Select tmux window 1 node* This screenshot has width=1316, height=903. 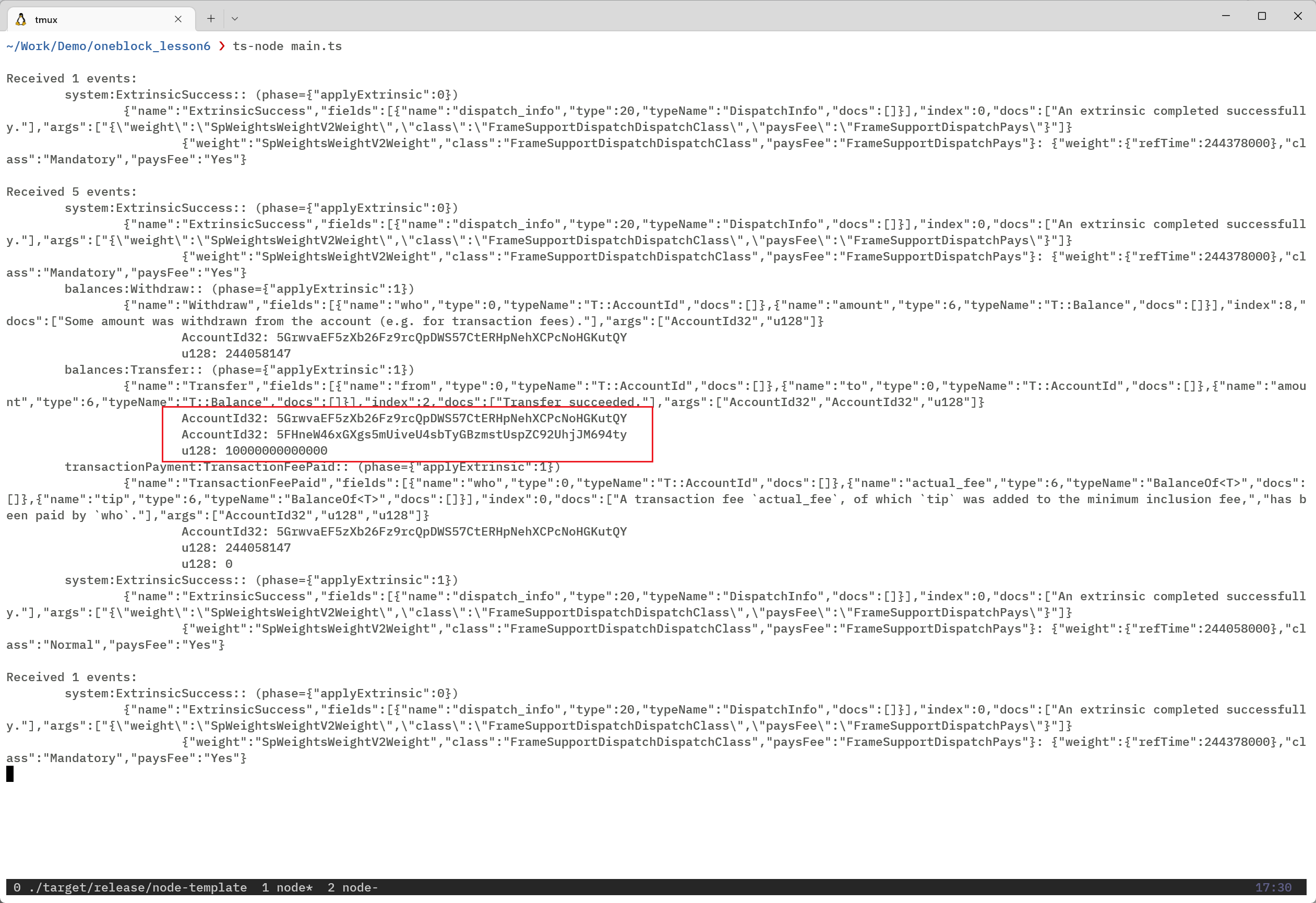tap(286, 887)
